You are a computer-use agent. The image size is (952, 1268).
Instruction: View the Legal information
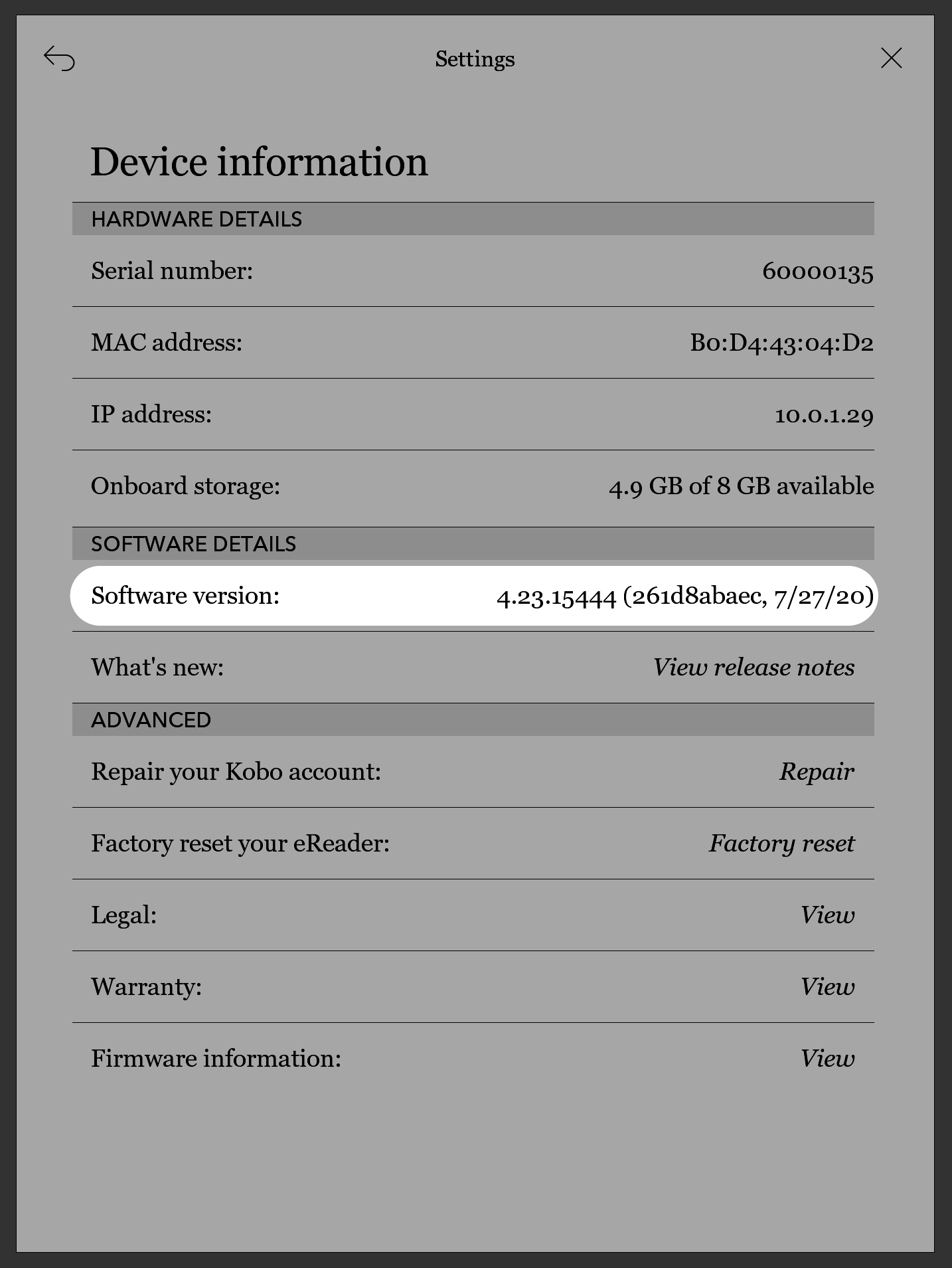pyautogui.click(x=827, y=915)
